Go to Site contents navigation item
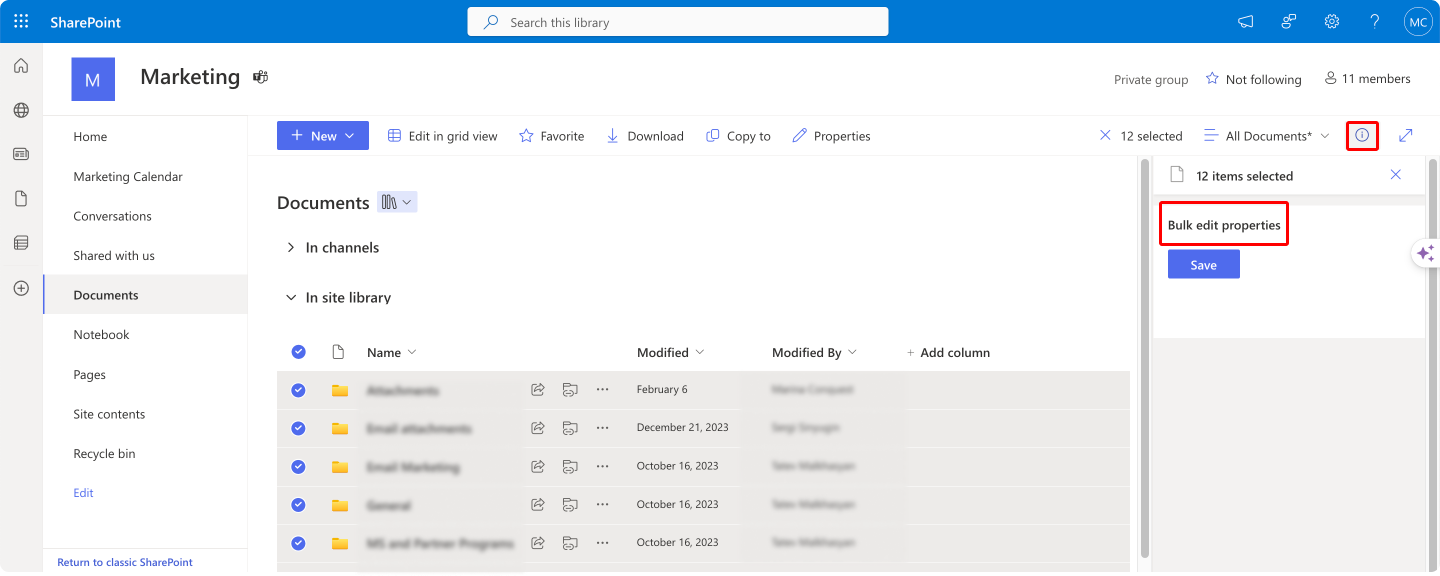 click(109, 414)
